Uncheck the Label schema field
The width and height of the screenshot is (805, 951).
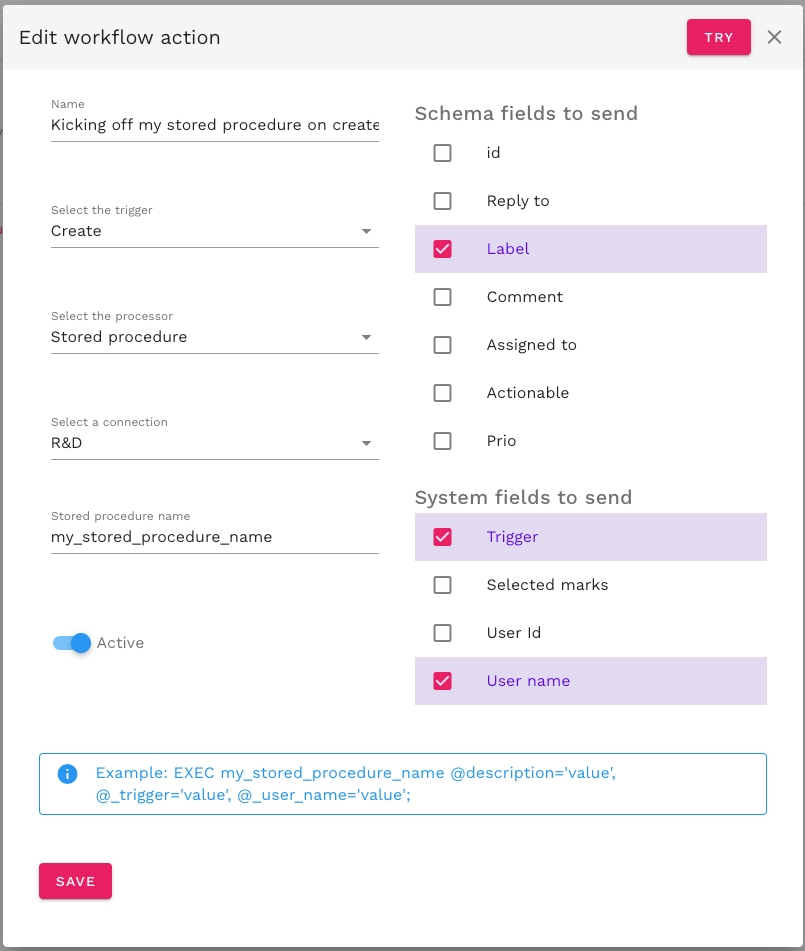point(442,249)
